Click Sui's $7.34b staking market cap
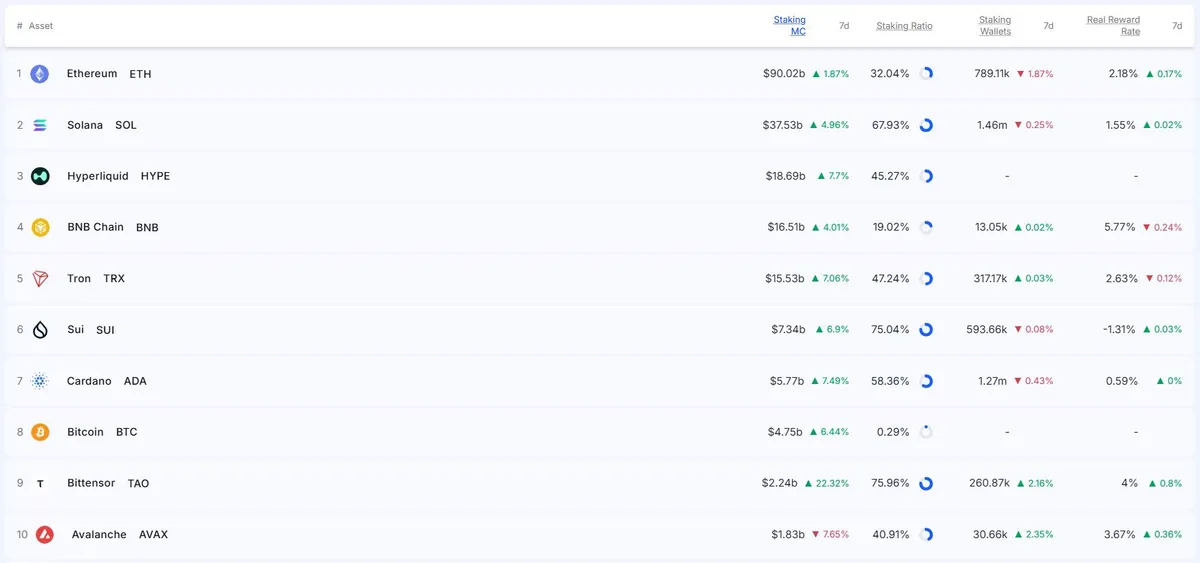1200x563 pixels. pyautogui.click(x=788, y=330)
